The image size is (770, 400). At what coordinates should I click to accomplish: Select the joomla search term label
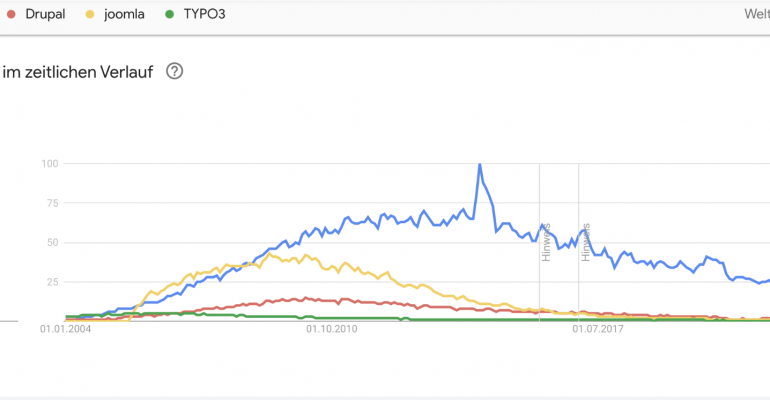click(x=124, y=14)
